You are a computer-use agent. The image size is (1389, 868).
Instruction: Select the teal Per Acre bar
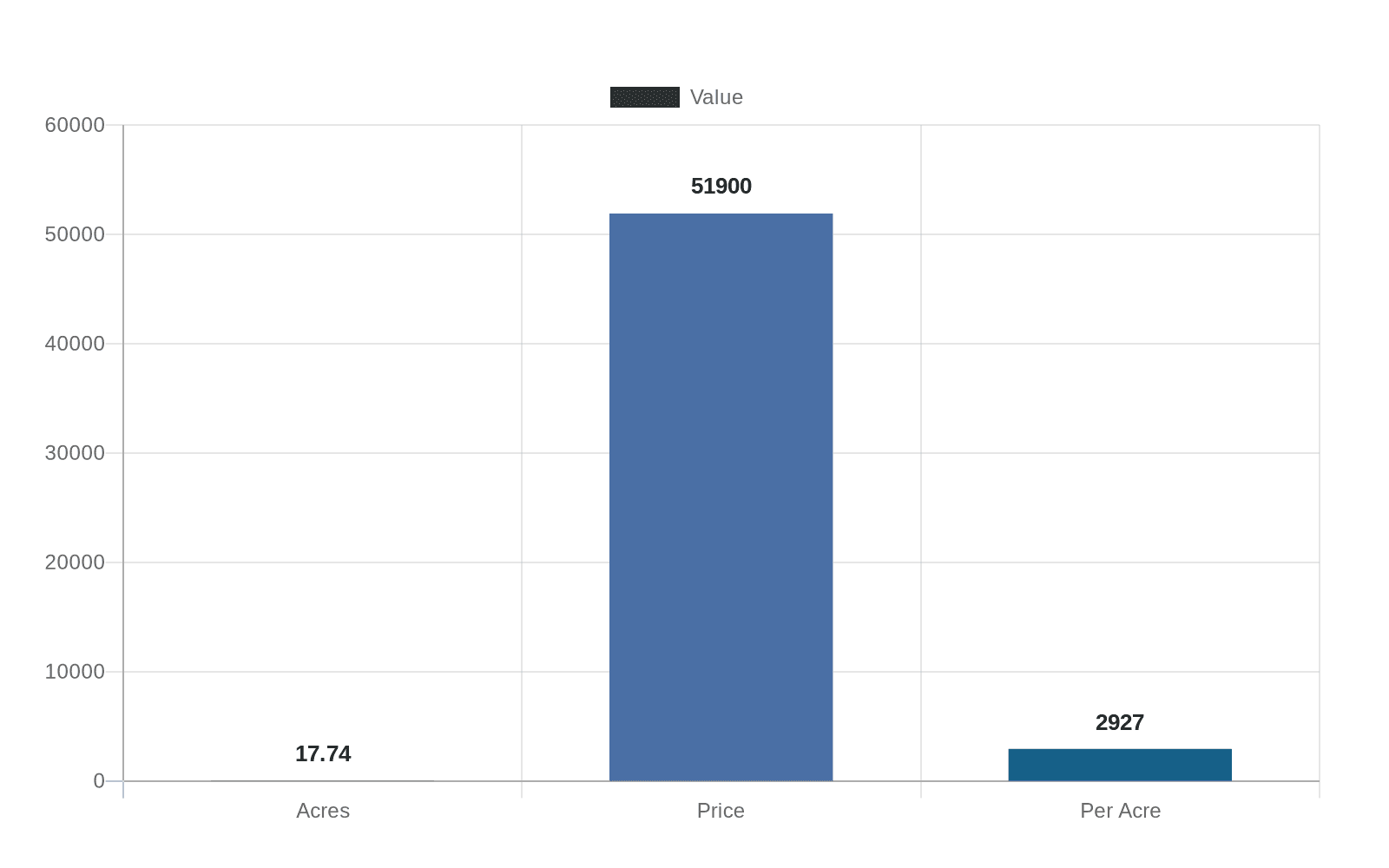[x=1119, y=765]
